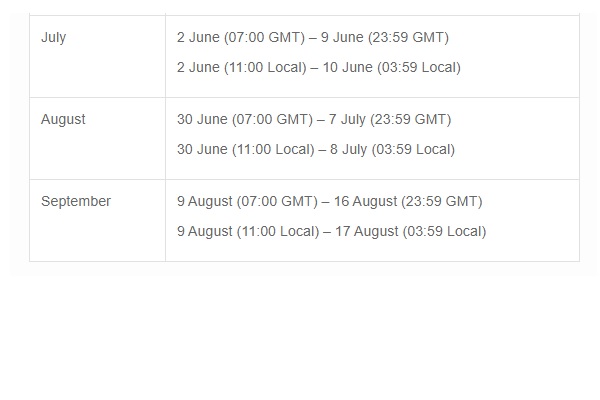Click the August row's date cell
600x400 pixels.
372,139
